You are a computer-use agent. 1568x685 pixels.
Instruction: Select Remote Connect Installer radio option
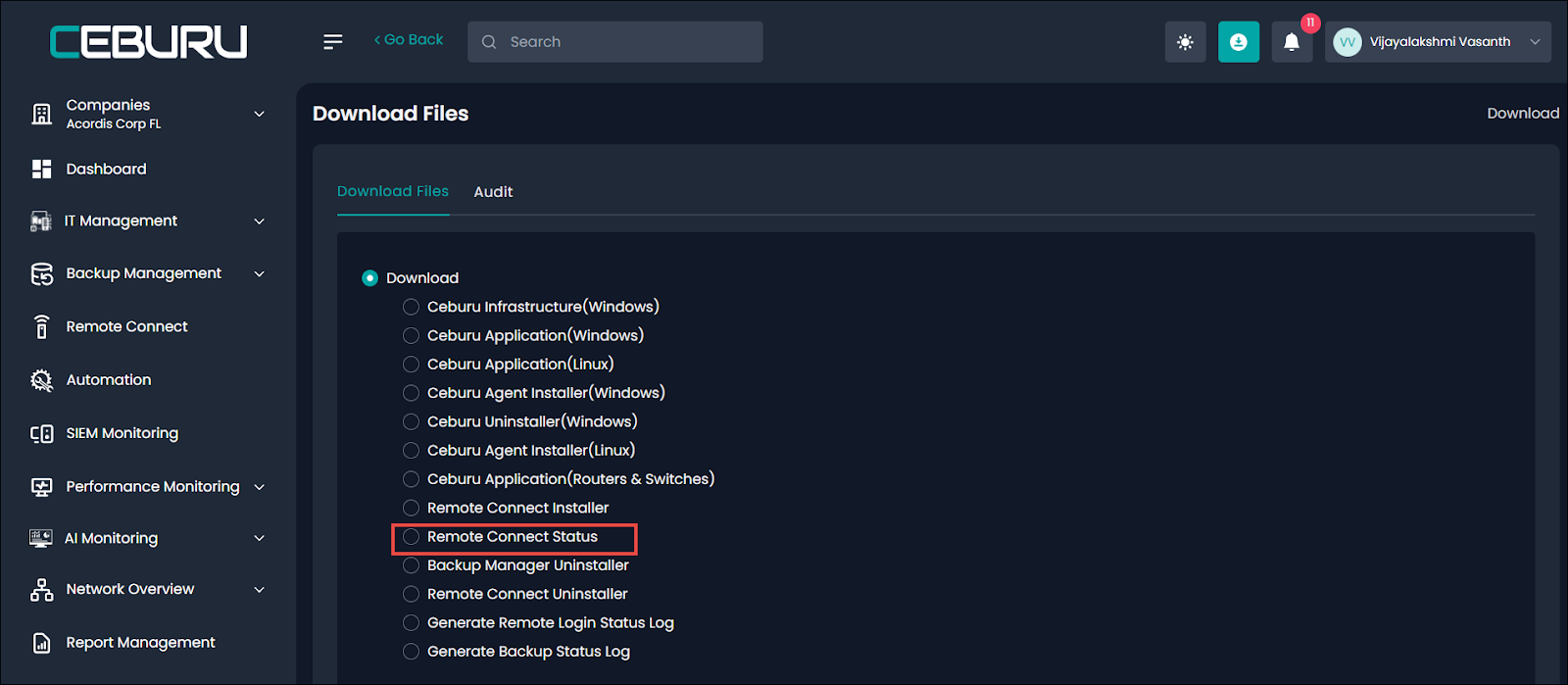[411, 508]
